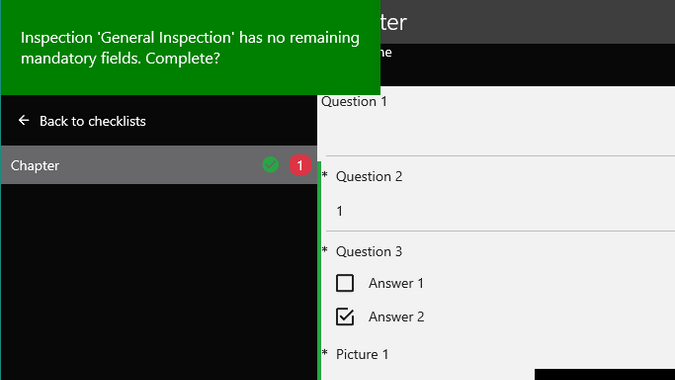Confirm the green Complete? notification banner
Image resolution: width=675 pixels, height=380 pixels.
click(190, 47)
